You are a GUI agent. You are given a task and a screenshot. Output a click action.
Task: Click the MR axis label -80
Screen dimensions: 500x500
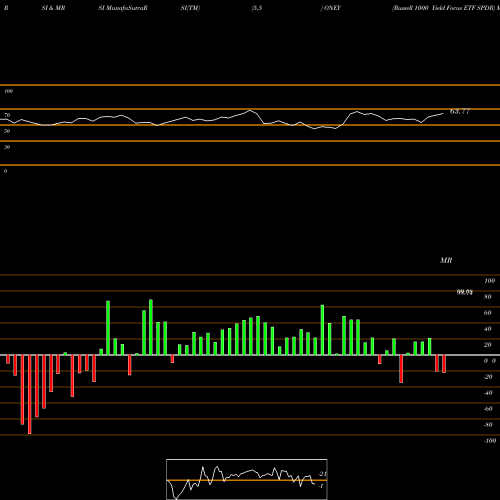pos(488,425)
